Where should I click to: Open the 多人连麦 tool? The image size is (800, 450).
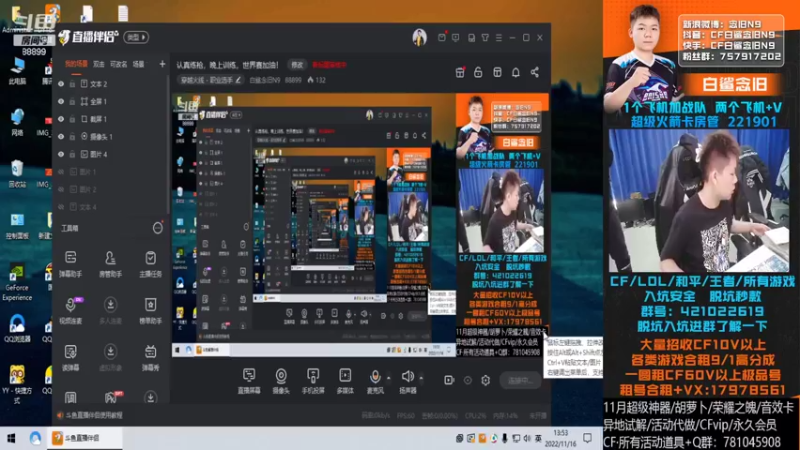[110, 310]
